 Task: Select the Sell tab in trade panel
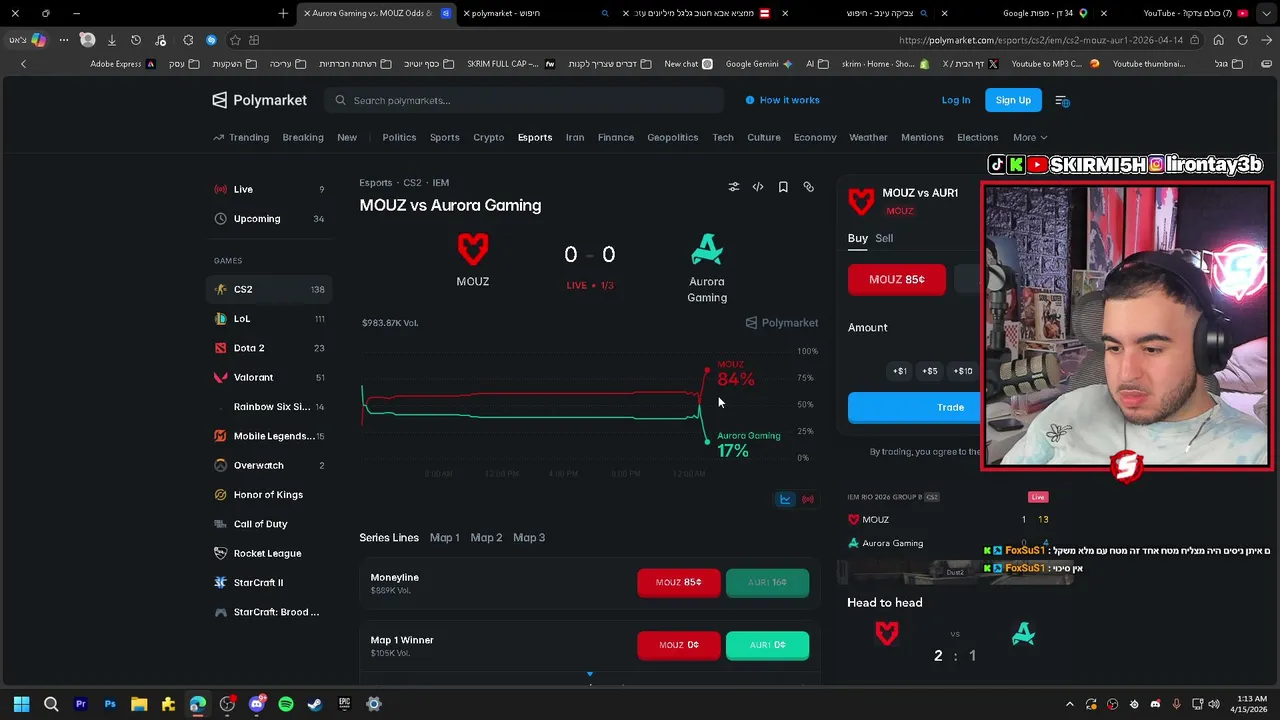[884, 238]
